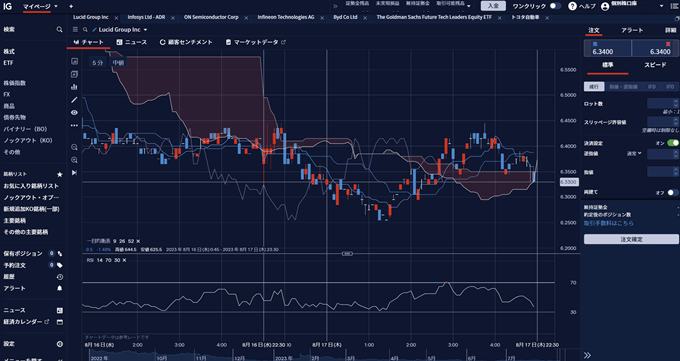Zoom in the chart with plus magnifier

[x=75, y=160]
